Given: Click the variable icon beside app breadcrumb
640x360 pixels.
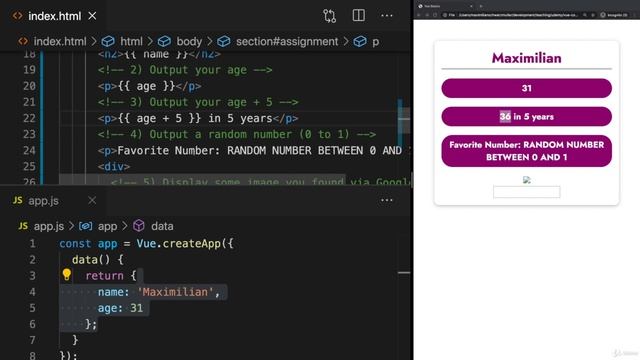Looking at the screenshot, I should (x=85, y=226).
